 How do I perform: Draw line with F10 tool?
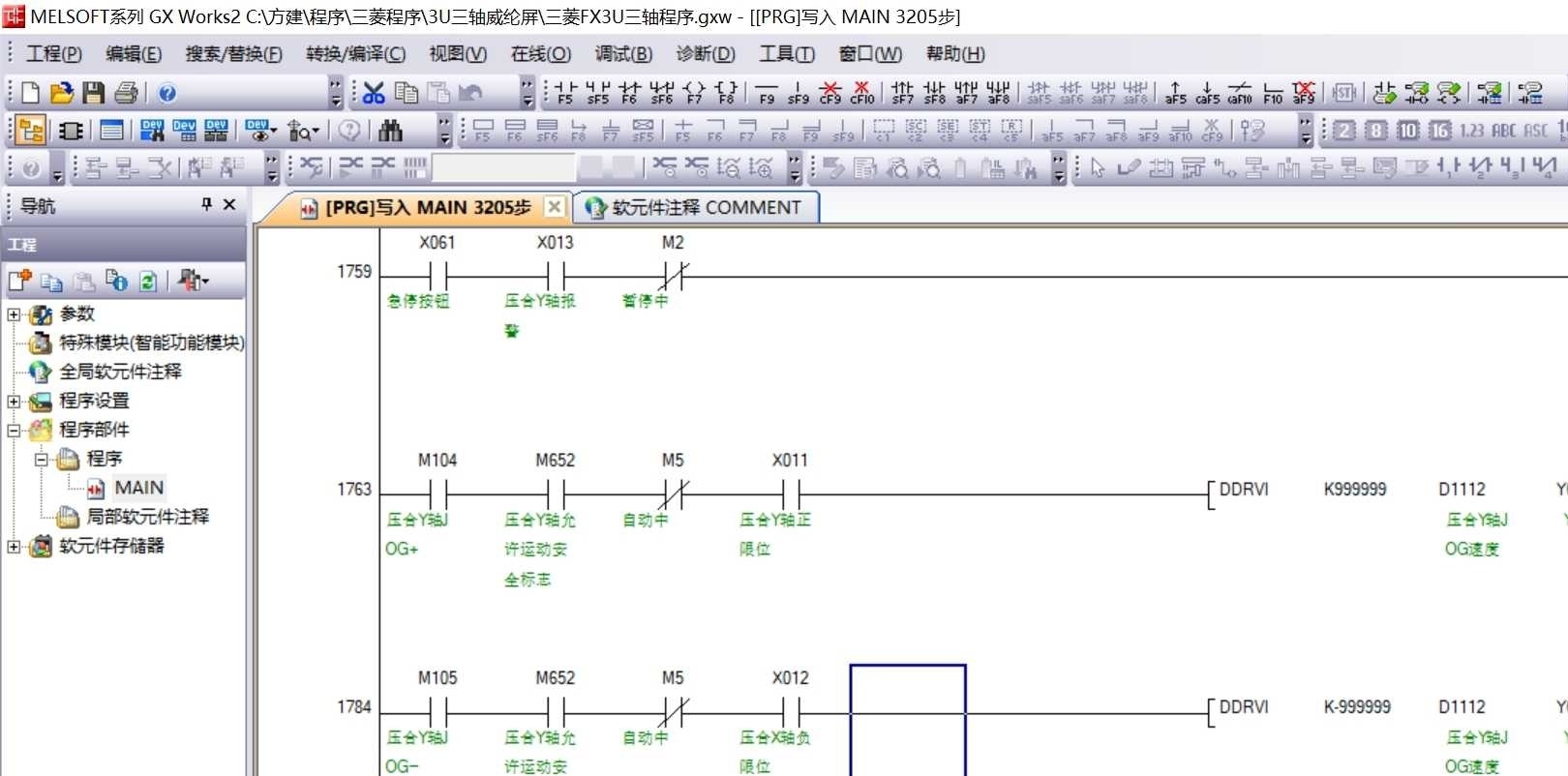pyautogui.click(x=1273, y=93)
